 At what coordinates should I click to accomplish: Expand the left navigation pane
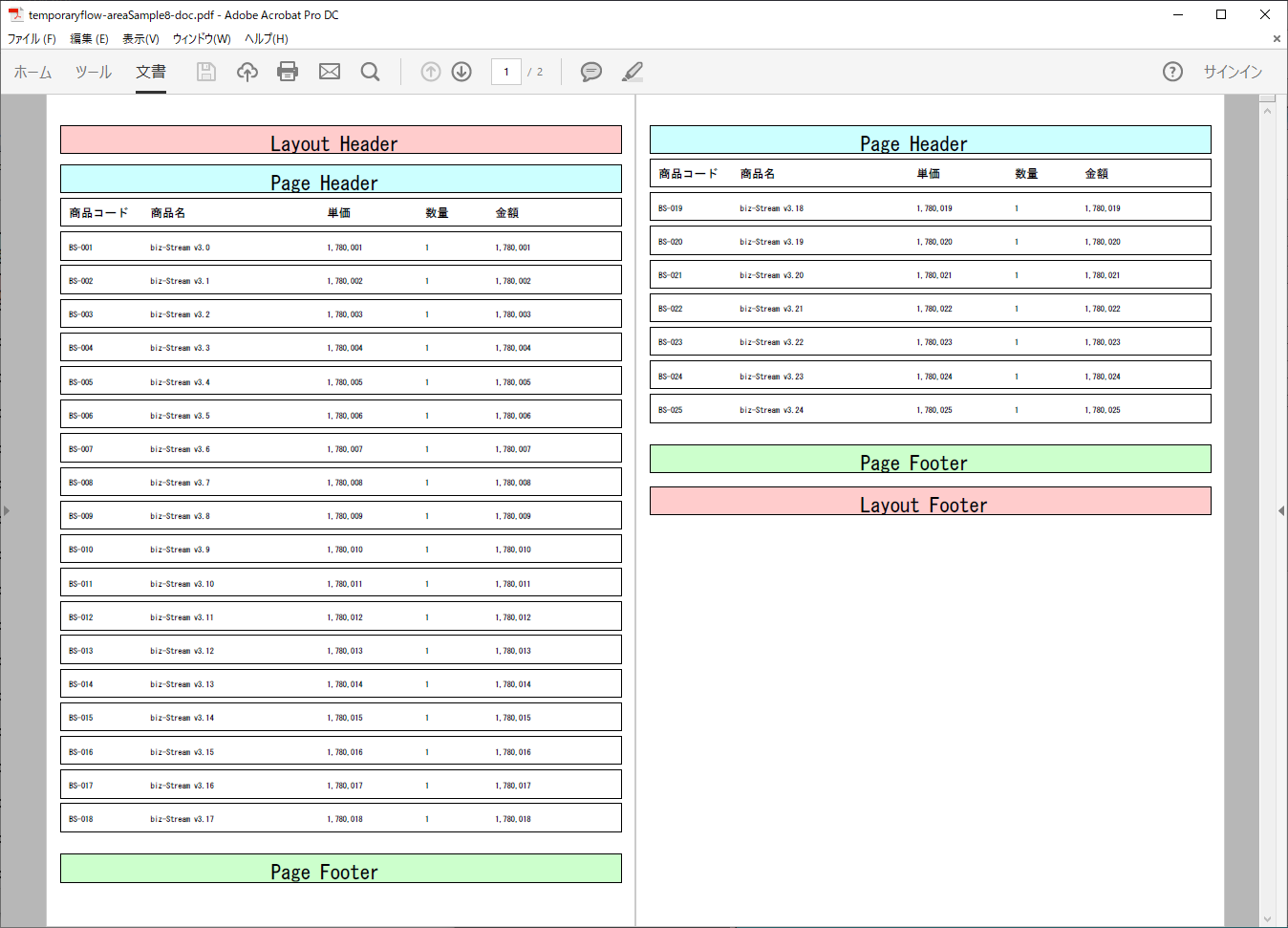coord(7,511)
